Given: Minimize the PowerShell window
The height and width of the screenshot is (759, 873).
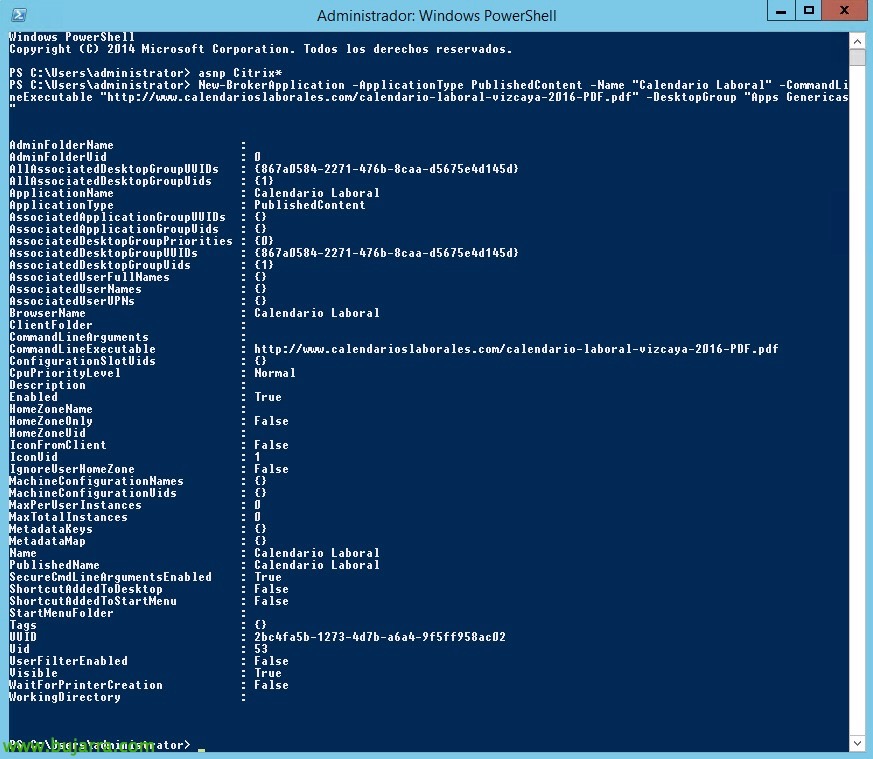Looking at the screenshot, I should [x=780, y=11].
